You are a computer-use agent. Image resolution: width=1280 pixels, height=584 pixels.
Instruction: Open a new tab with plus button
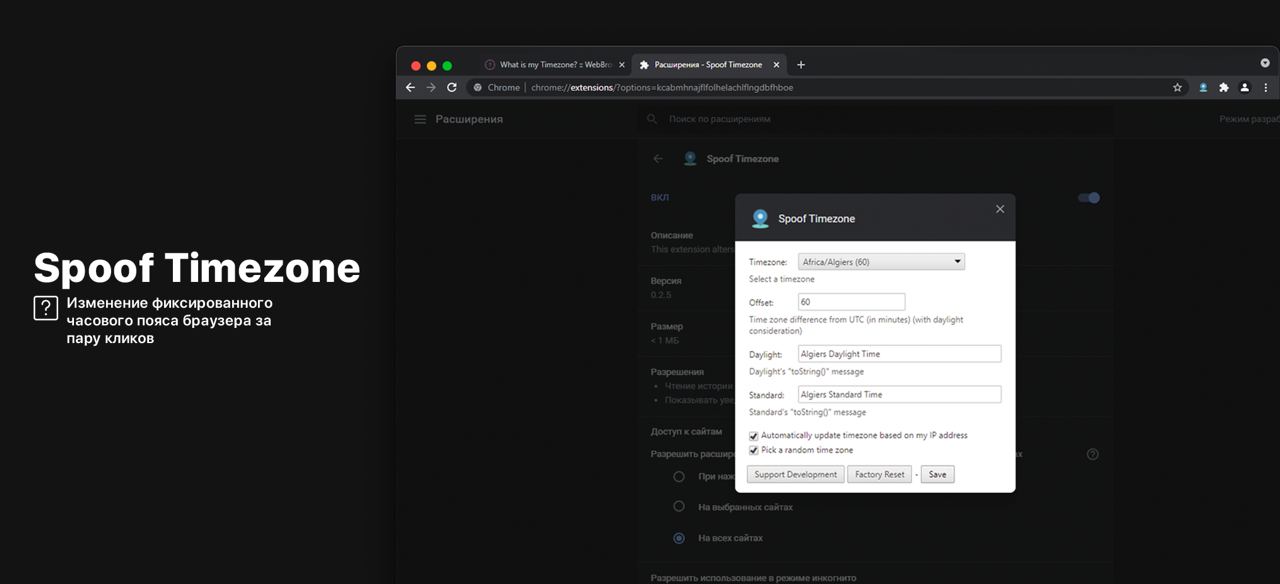coord(800,65)
